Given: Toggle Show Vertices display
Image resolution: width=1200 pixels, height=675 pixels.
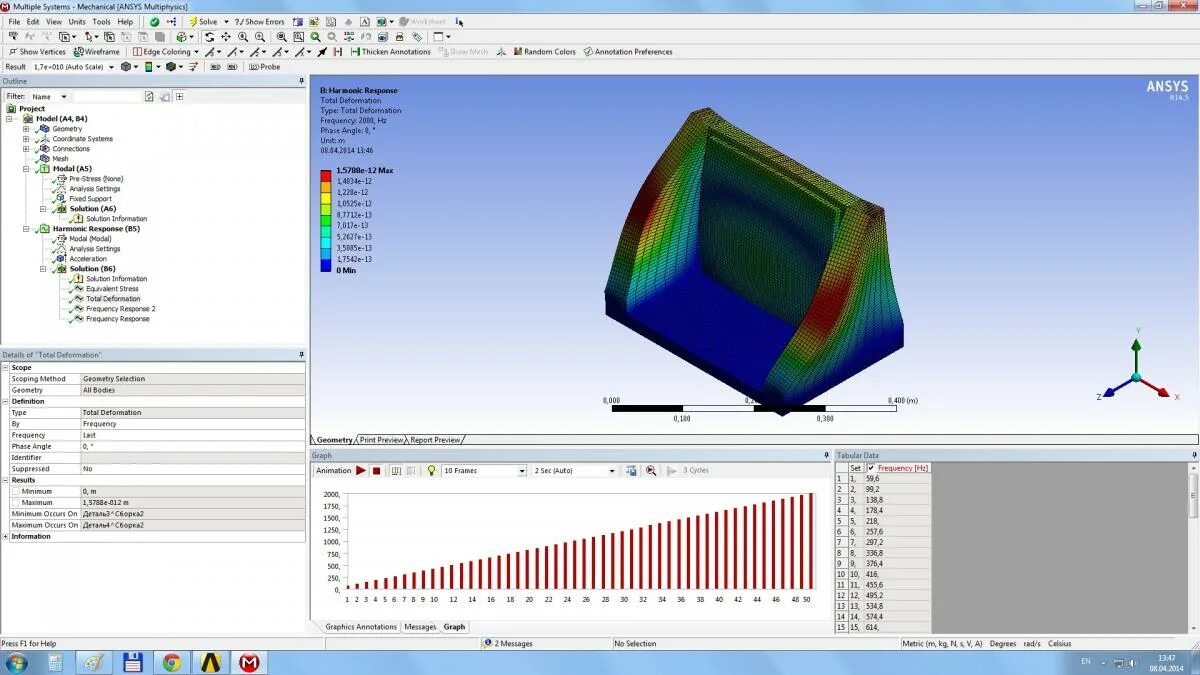Looking at the screenshot, I should tap(40, 51).
